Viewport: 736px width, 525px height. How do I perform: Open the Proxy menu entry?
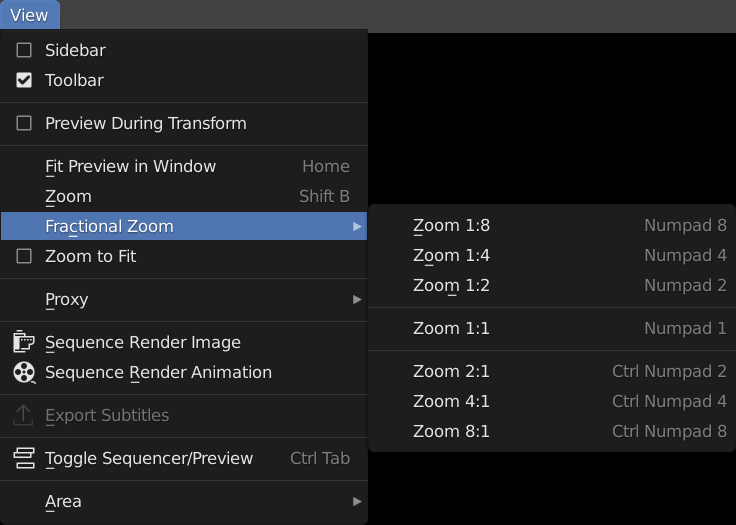coord(184,299)
